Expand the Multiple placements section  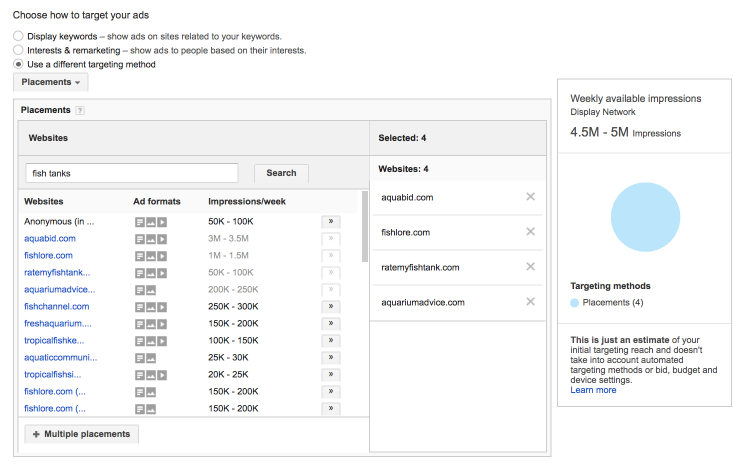(x=82, y=434)
